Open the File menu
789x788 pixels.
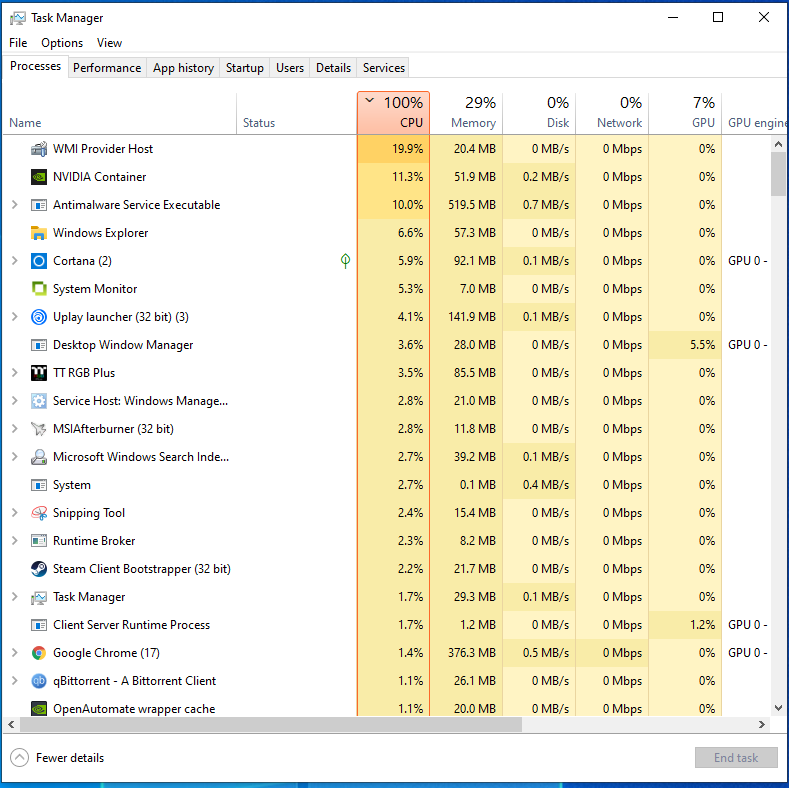(18, 43)
